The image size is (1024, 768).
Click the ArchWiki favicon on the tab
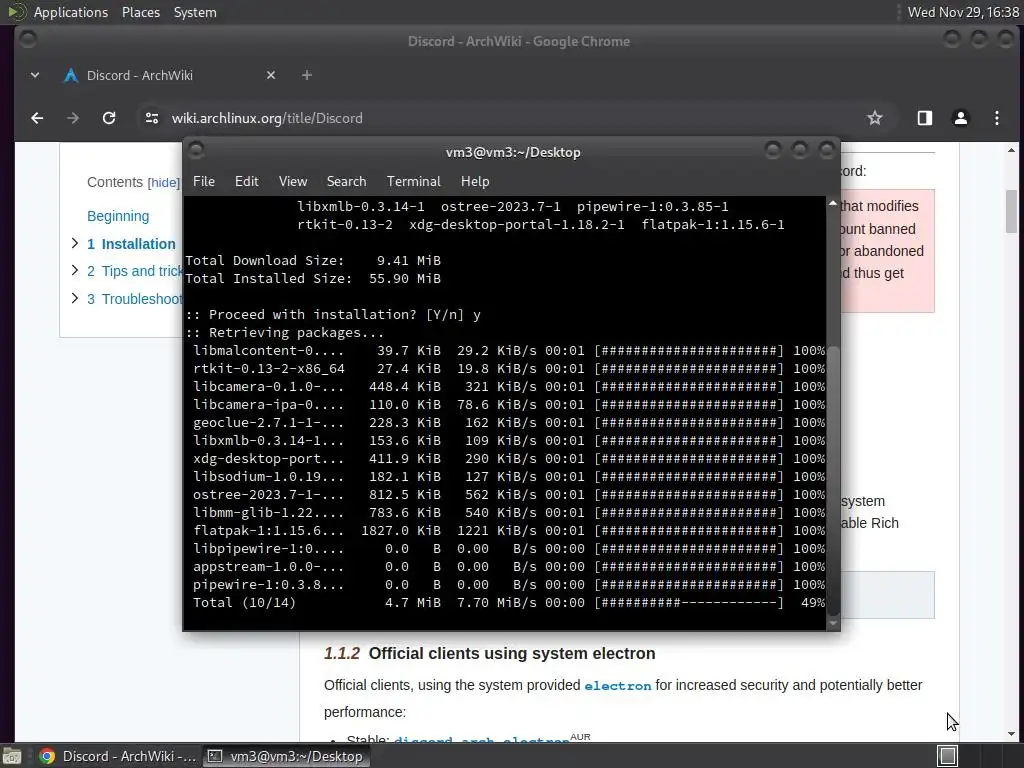pyautogui.click(x=71, y=75)
